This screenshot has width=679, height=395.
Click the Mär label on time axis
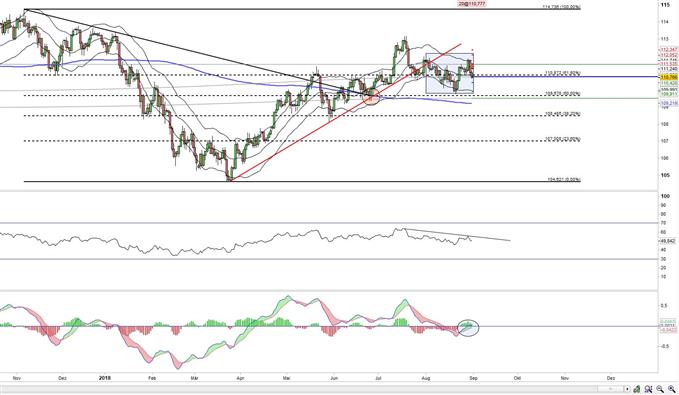tap(195, 378)
